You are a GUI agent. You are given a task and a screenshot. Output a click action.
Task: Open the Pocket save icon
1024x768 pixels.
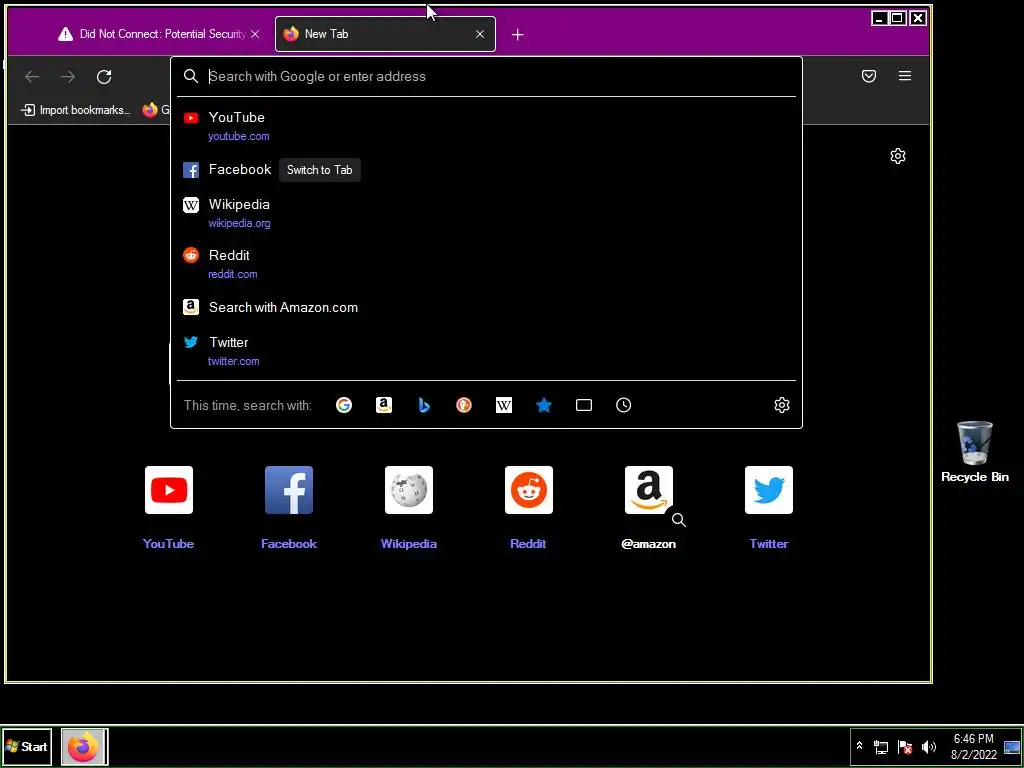point(869,76)
